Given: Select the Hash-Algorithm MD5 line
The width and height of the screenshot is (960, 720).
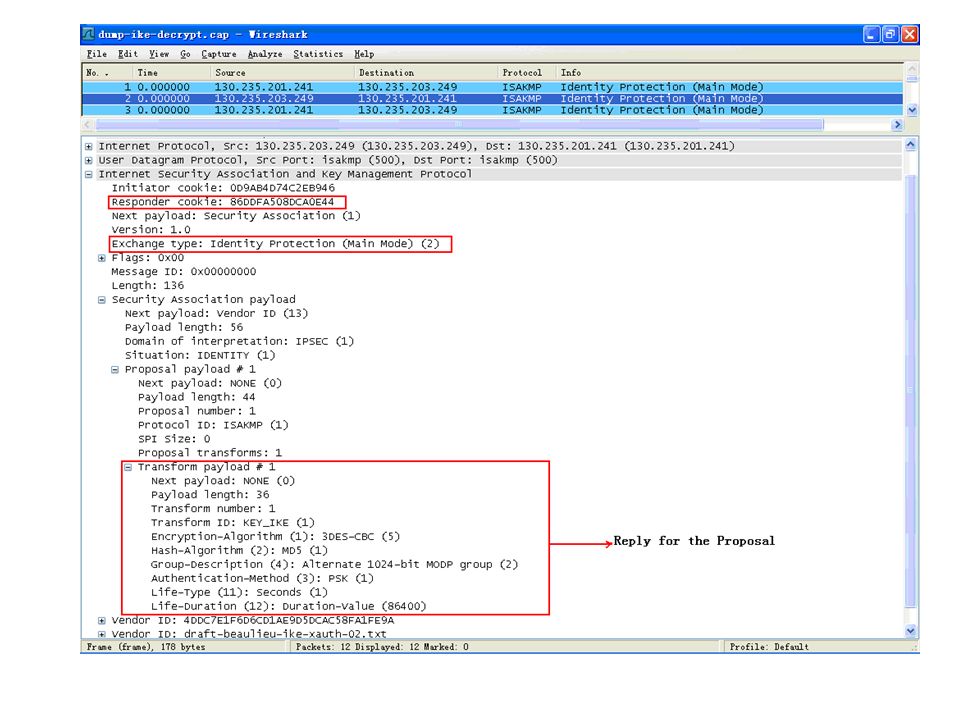Looking at the screenshot, I should [239, 551].
